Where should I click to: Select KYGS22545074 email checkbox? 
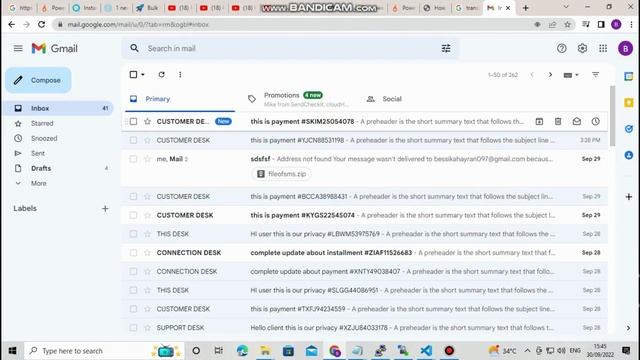(x=133, y=215)
